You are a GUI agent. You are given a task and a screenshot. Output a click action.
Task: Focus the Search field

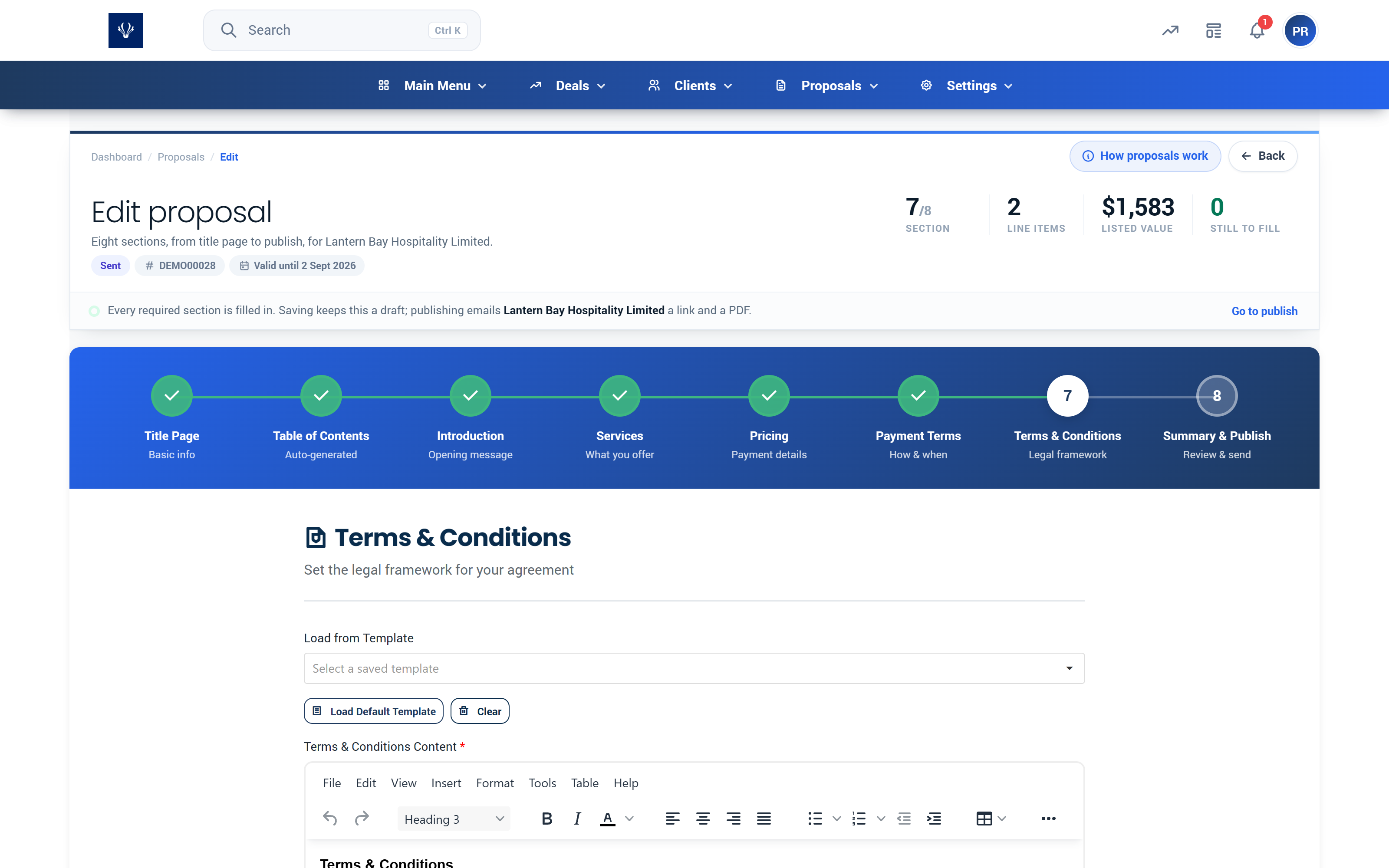(x=342, y=30)
